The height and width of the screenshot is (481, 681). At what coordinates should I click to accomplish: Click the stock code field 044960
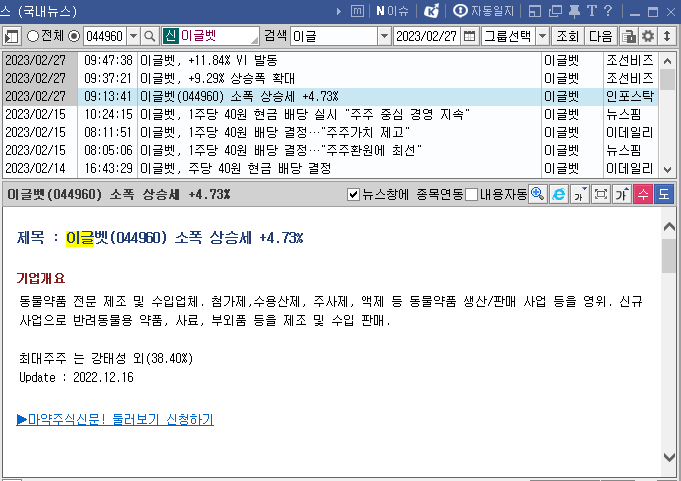[x=105, y=36]
